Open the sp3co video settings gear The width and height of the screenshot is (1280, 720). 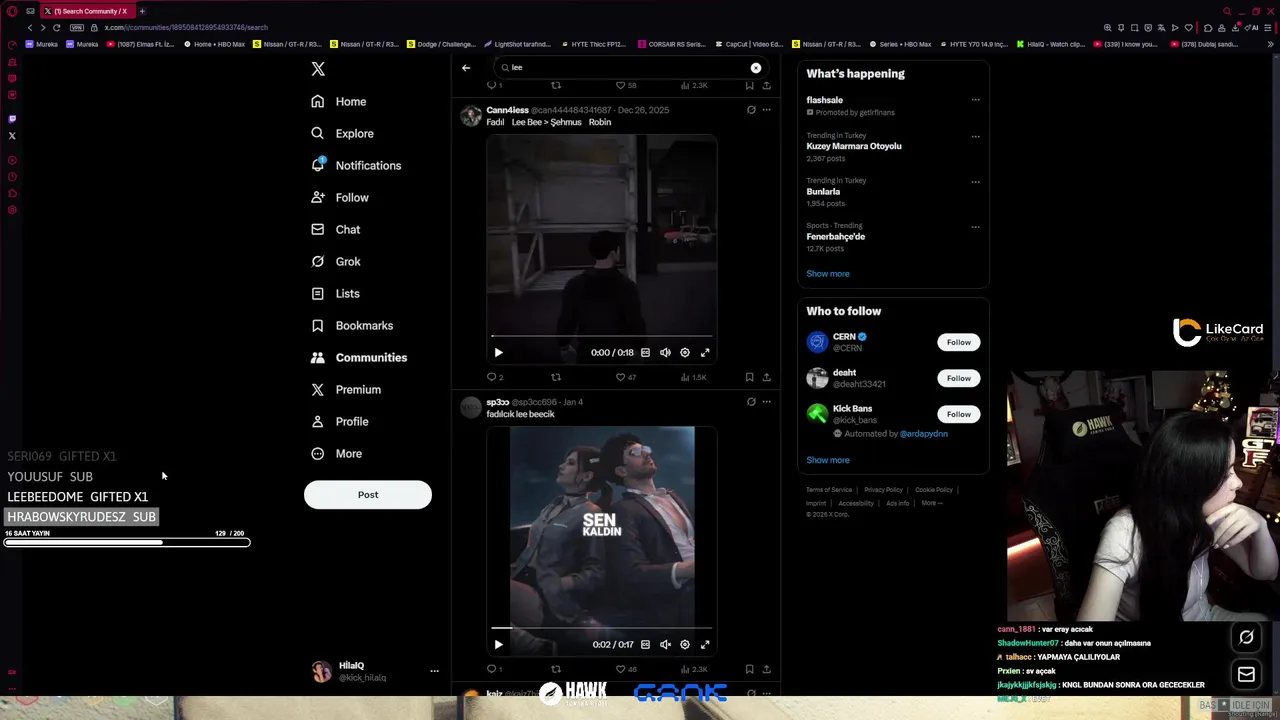[685, 645]
